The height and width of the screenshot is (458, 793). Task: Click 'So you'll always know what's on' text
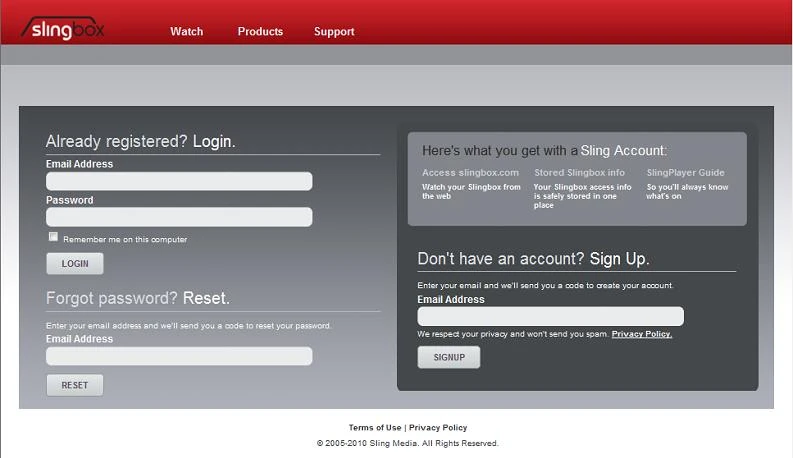click(687, 192)
